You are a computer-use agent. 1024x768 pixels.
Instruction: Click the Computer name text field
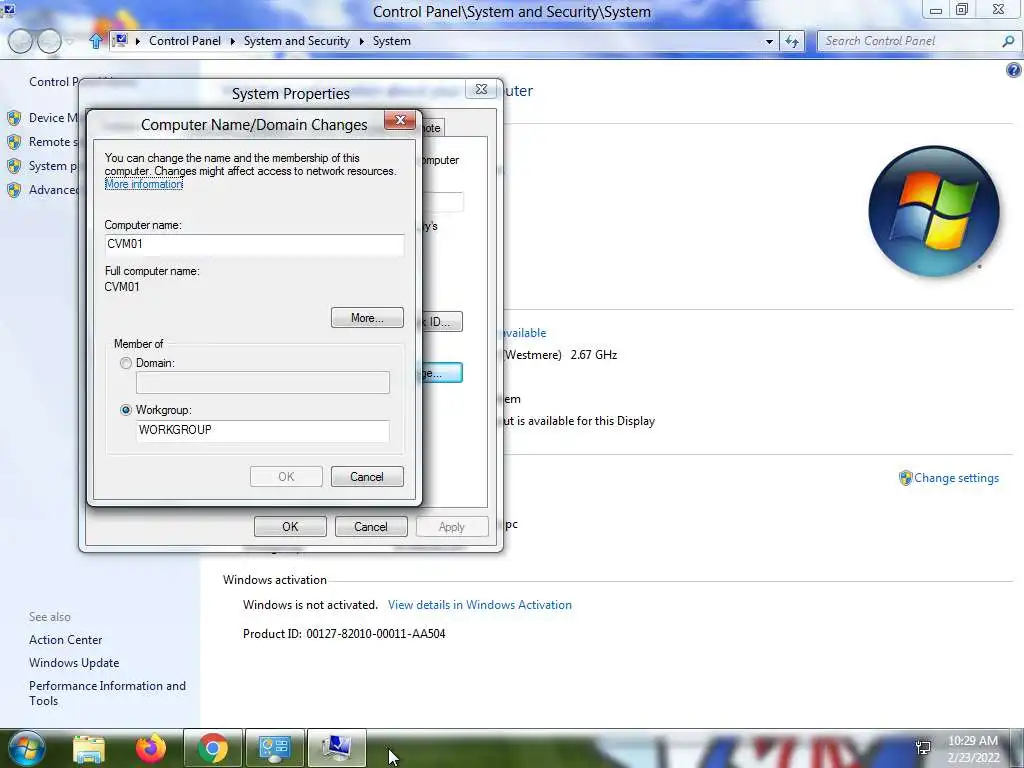pos(254,244)
